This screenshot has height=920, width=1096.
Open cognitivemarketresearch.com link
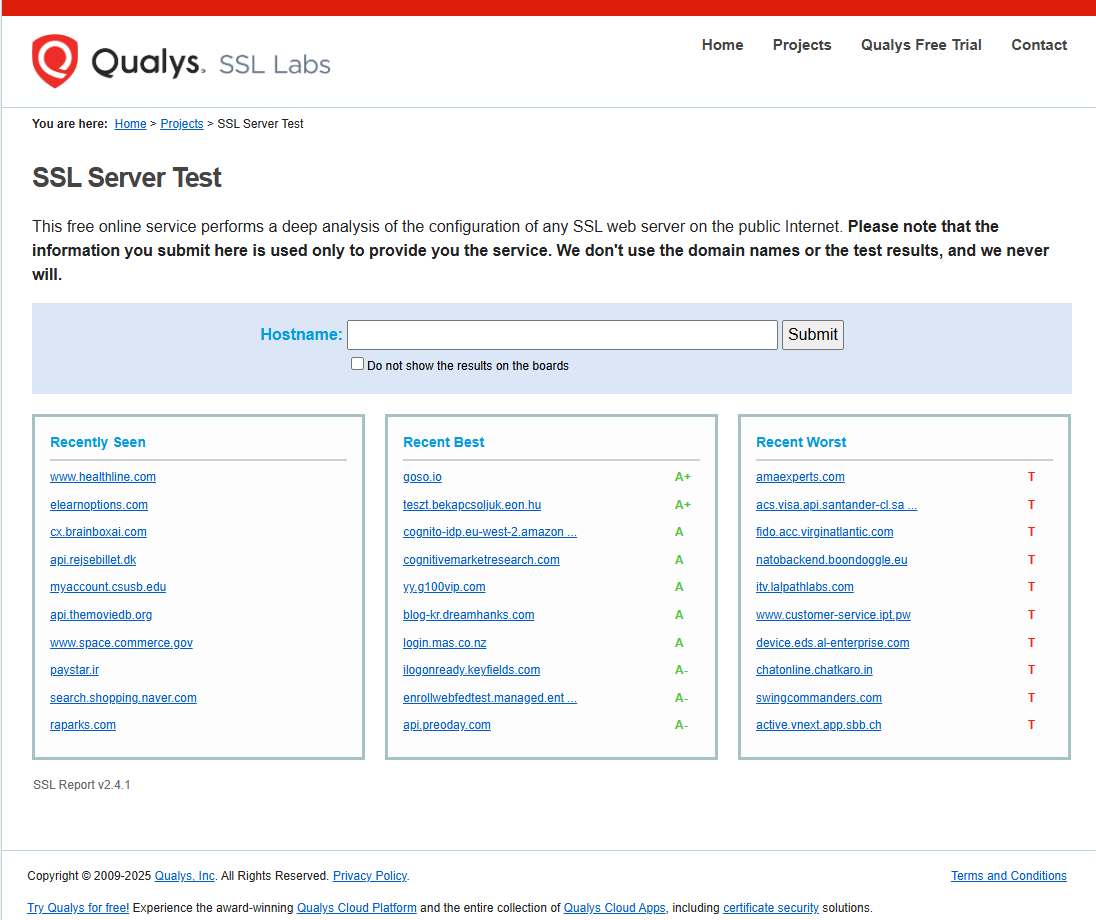tap(481, 560)
